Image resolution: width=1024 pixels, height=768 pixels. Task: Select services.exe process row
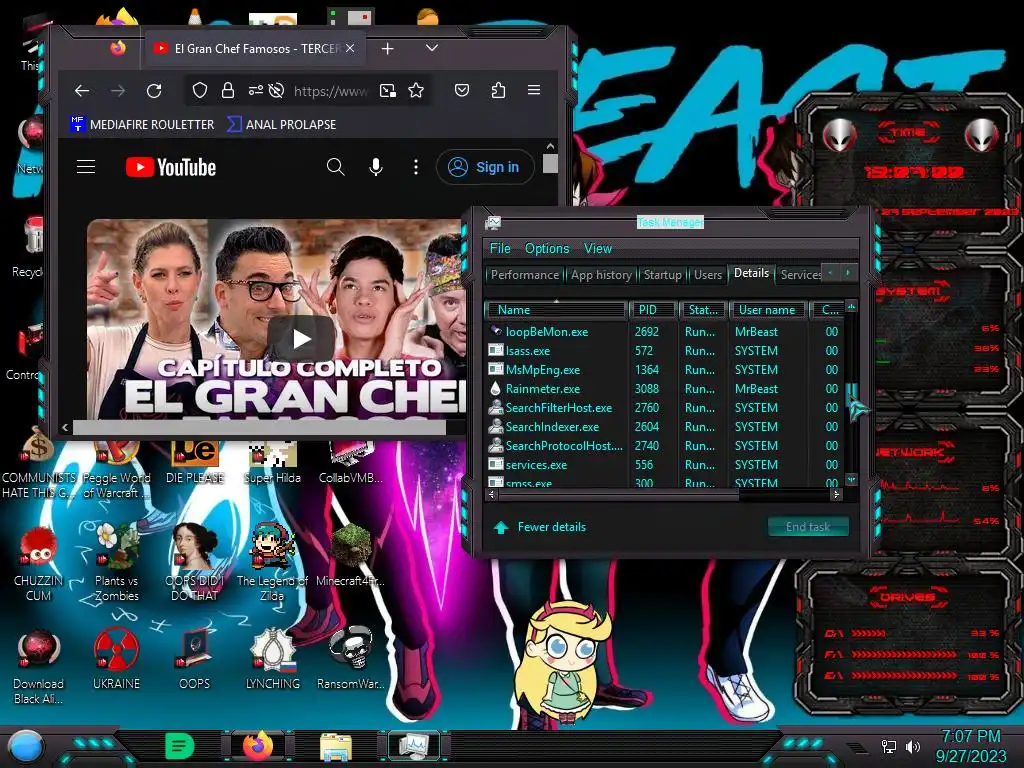click(x=665, y=465)
